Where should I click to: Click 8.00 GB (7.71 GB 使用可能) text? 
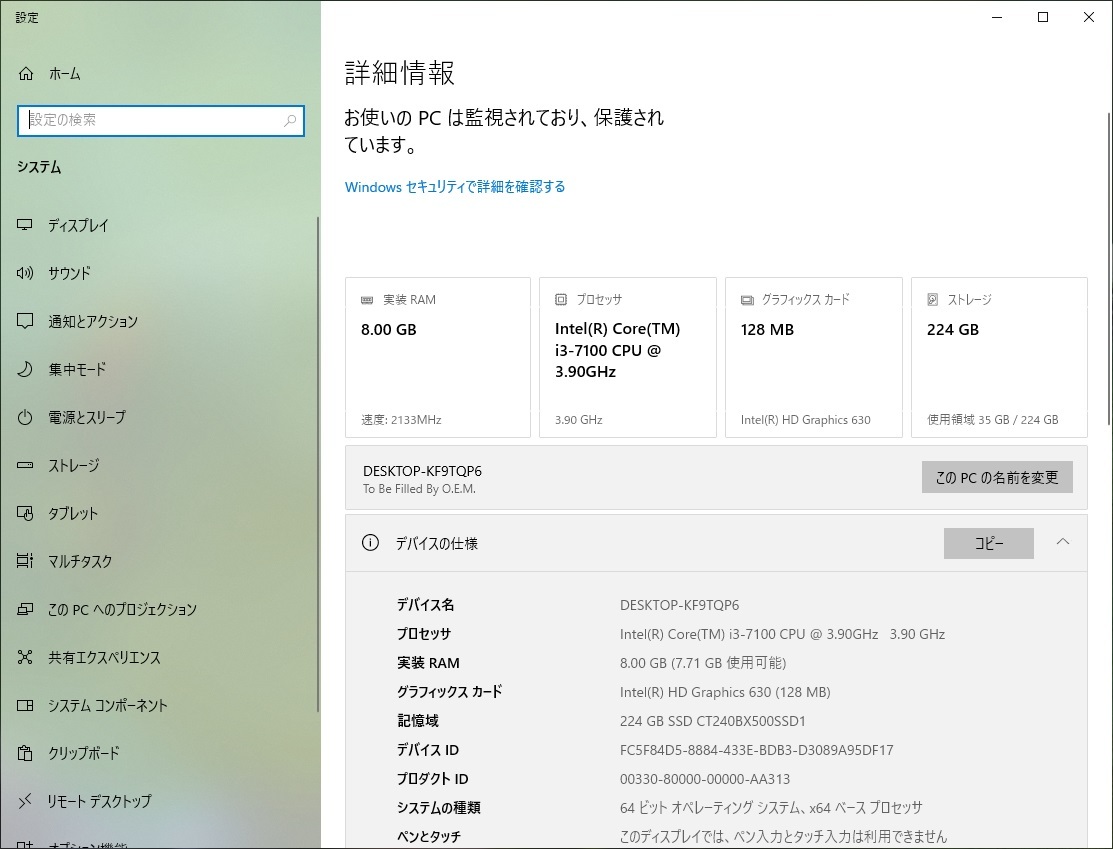703,663
